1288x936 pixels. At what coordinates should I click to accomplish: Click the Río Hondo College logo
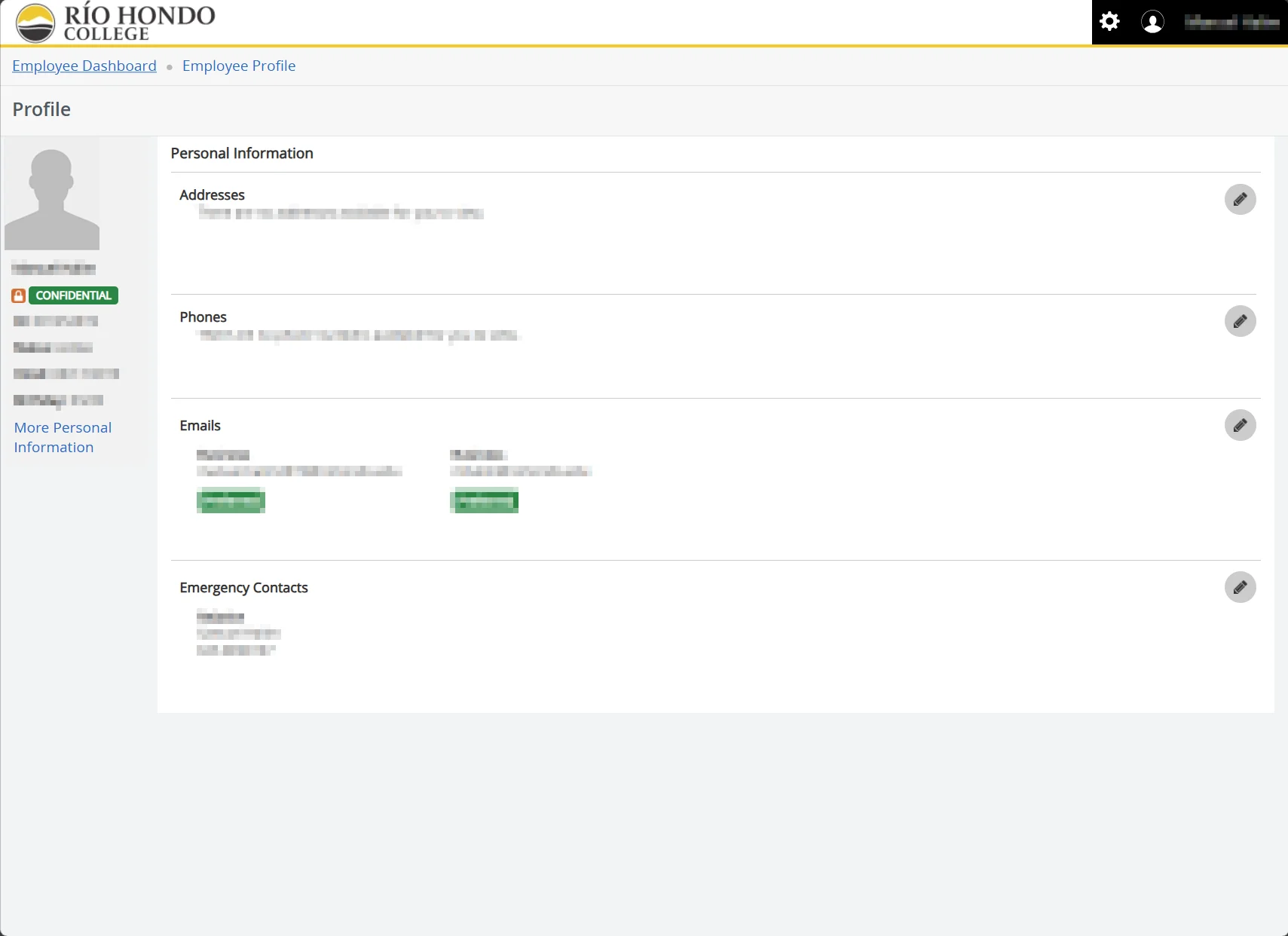(x=113, y=22)
